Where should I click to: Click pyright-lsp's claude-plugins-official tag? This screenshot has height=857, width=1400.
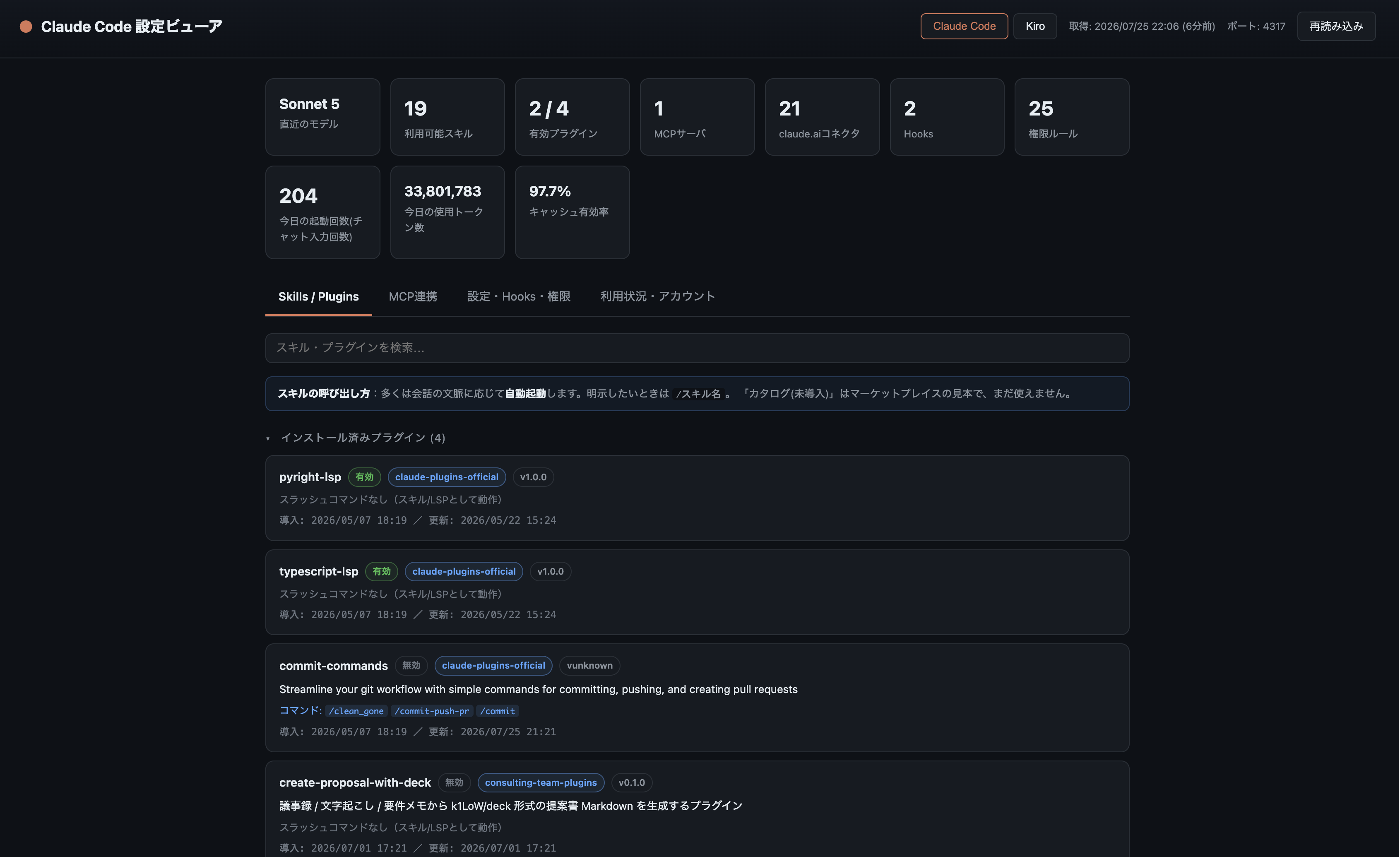coord(447,477)
